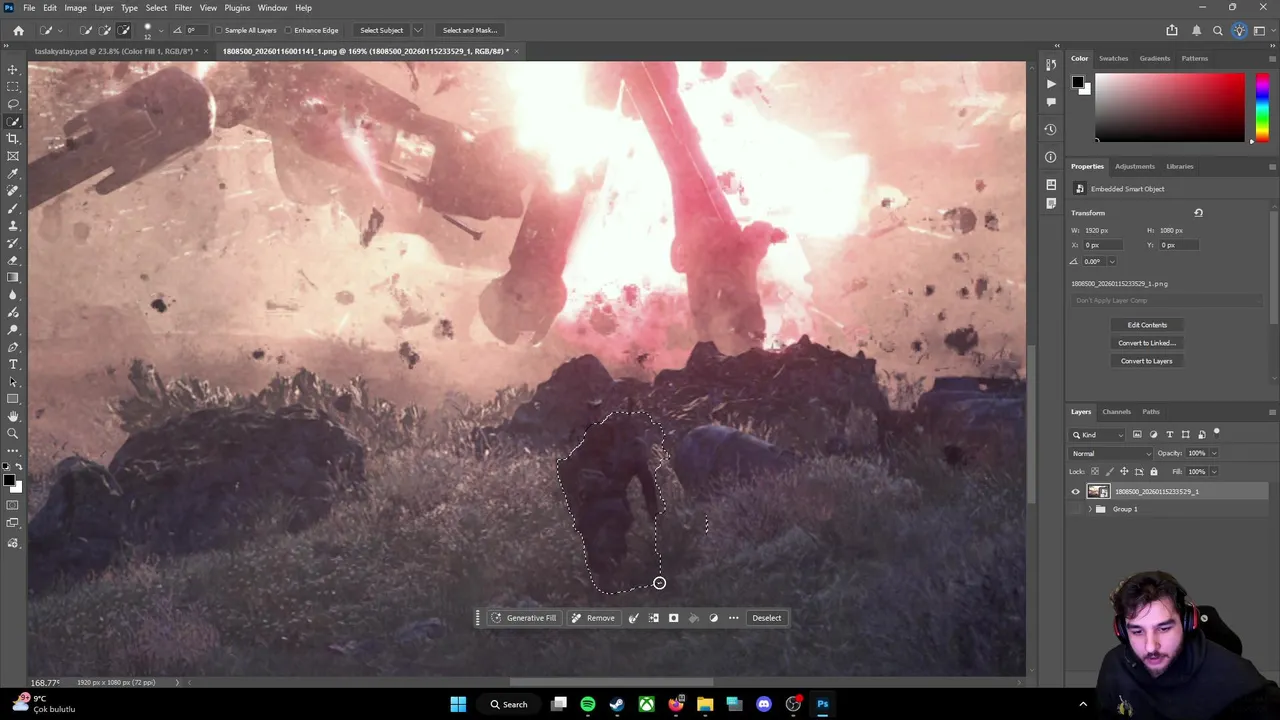Open the Normal blend mode dropdown
Viewport: 1280px width, 720px height.
[1111, 453]
